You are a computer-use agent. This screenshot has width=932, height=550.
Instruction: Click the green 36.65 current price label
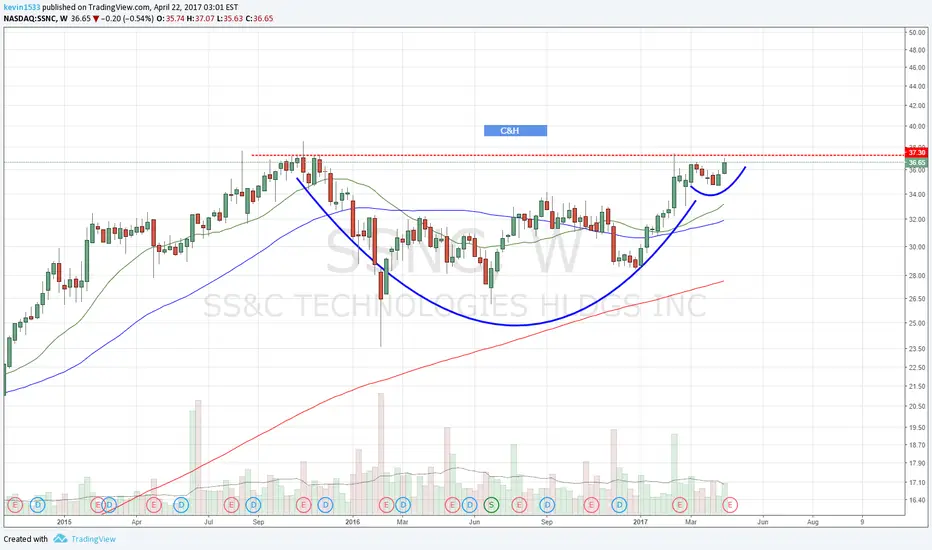click(x=917, y=162)
